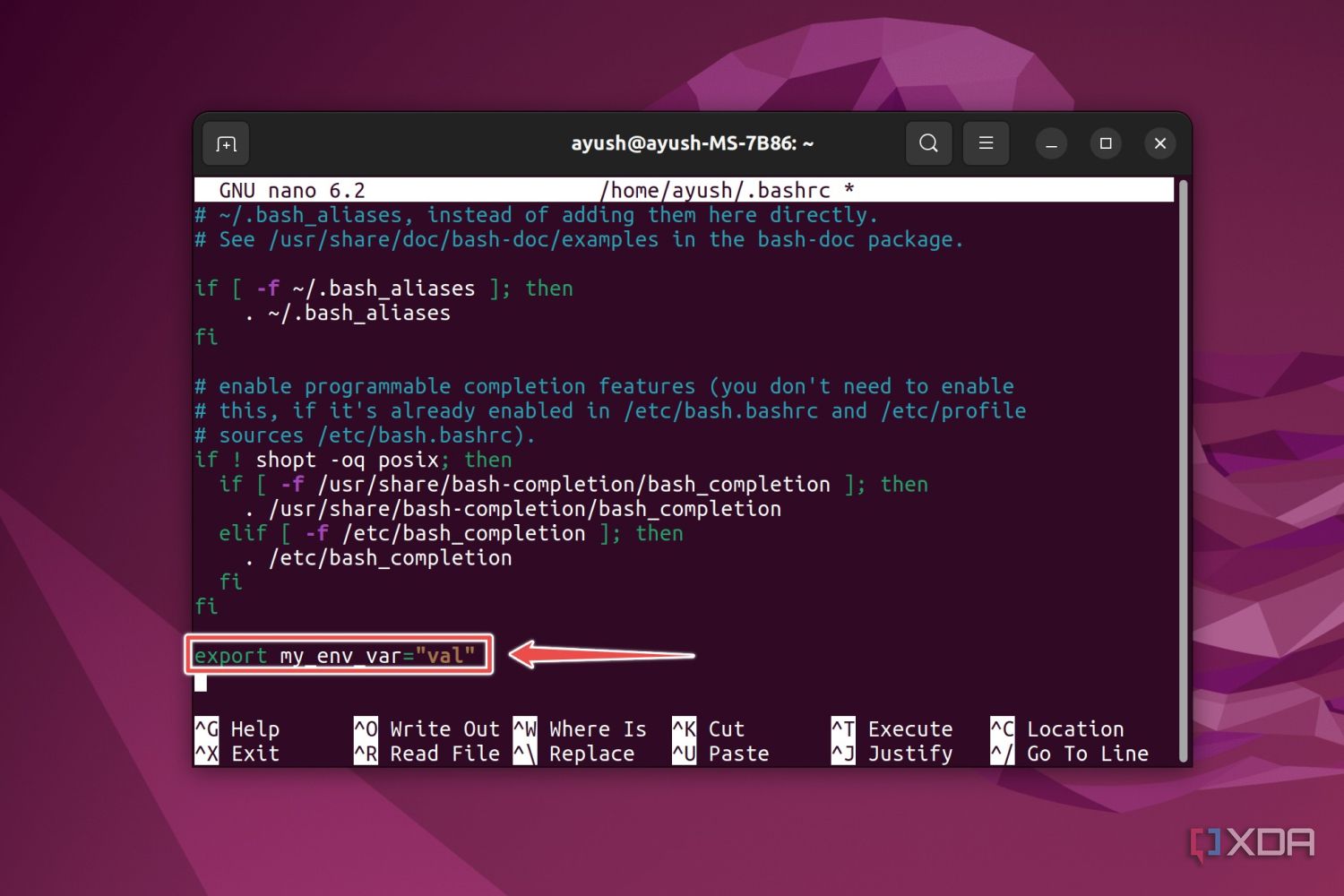The width and height of the screenshot is (1344, 896).
Task: Click the ^G Help shortcut
Action: pos(237,729)
